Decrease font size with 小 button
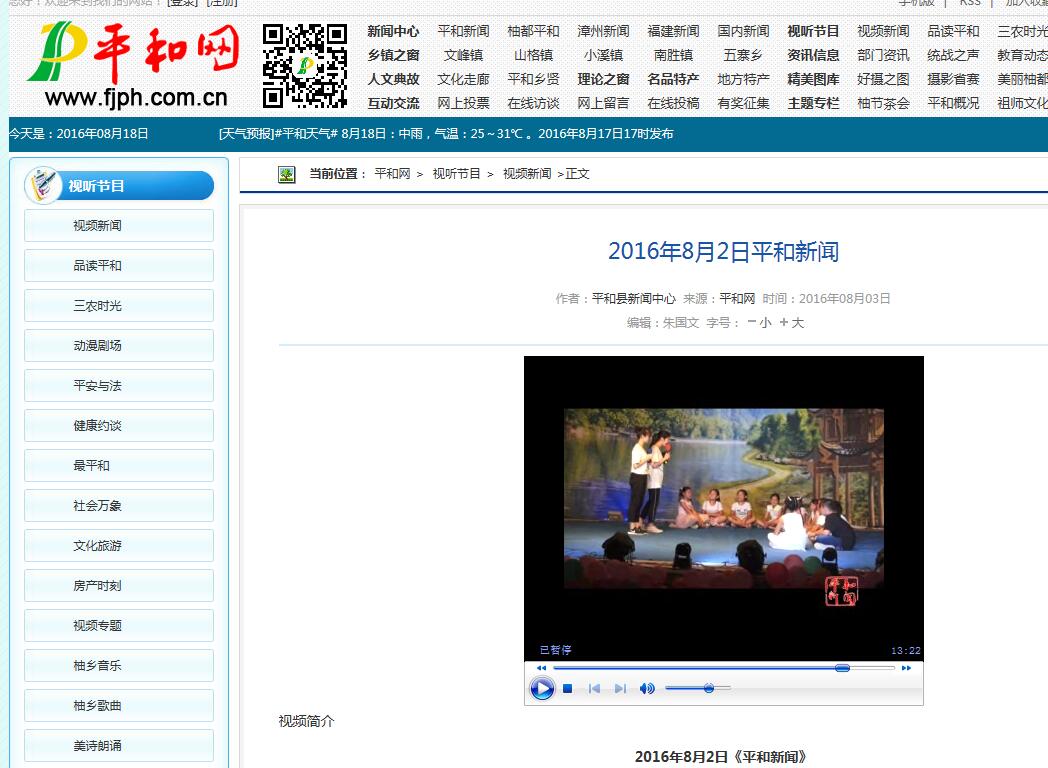The width and height of the screenshot is (1048, 768). (x=759, y=322)
